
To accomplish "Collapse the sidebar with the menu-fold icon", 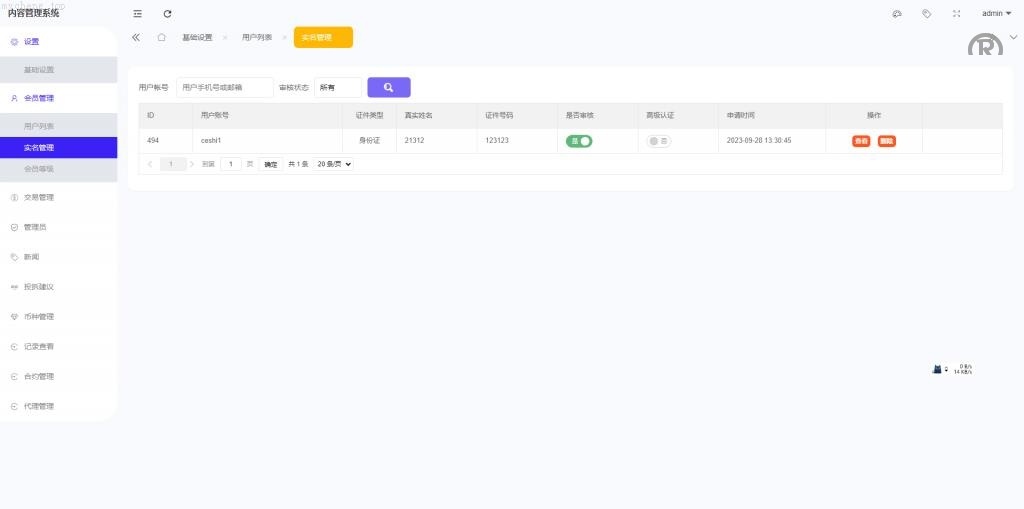I will 138,13.
